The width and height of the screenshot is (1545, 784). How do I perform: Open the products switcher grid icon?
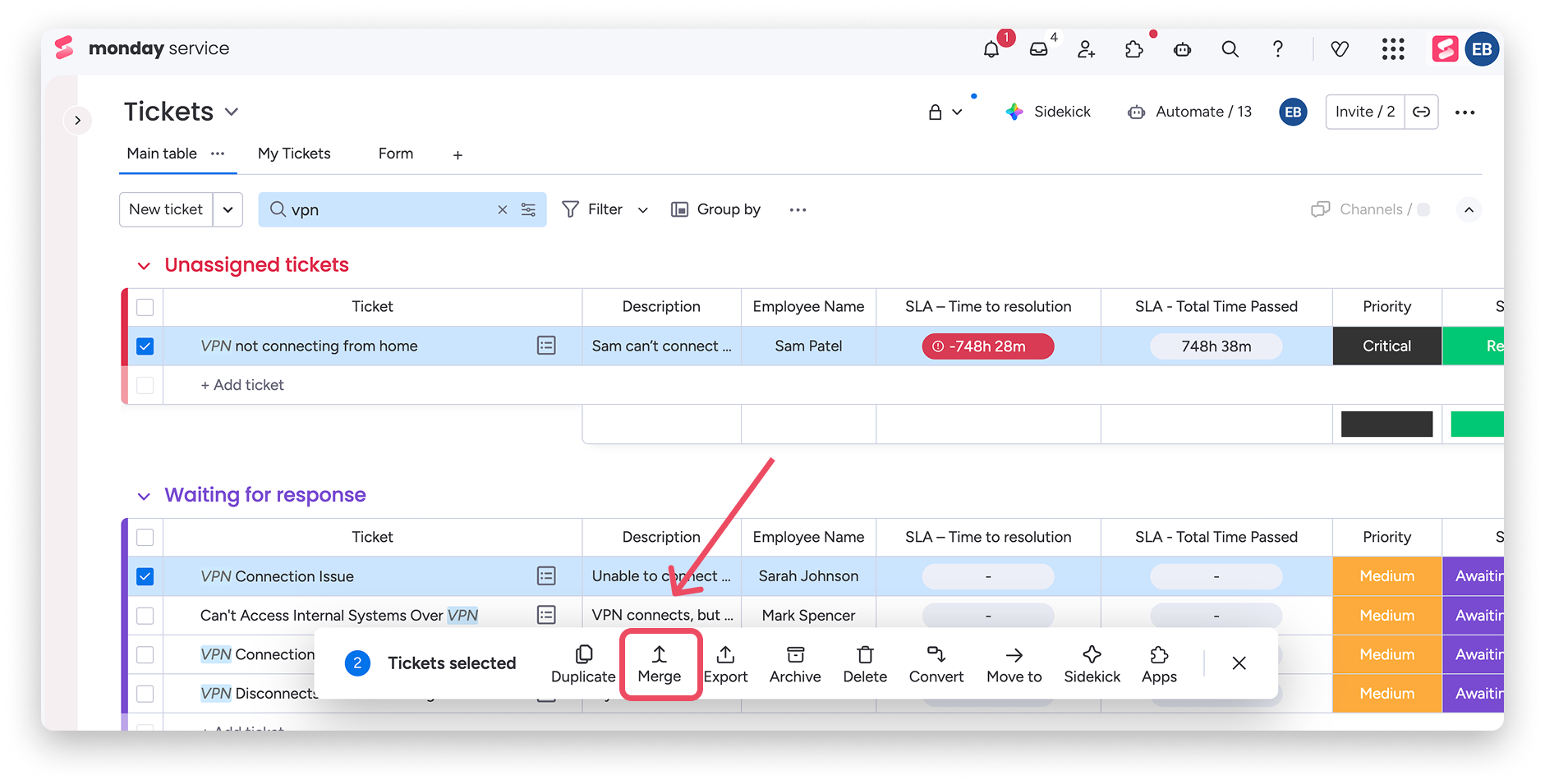coord(1393,49)
